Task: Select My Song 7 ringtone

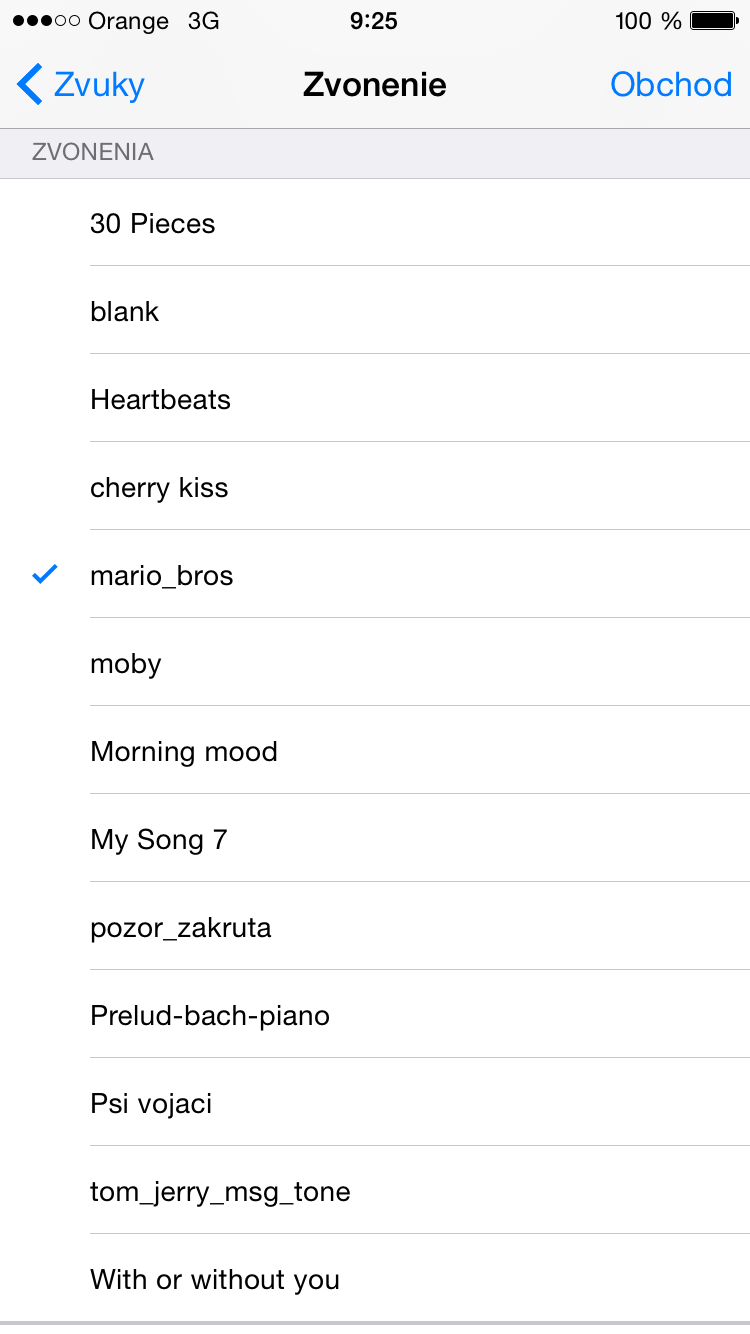Action: 375,839
